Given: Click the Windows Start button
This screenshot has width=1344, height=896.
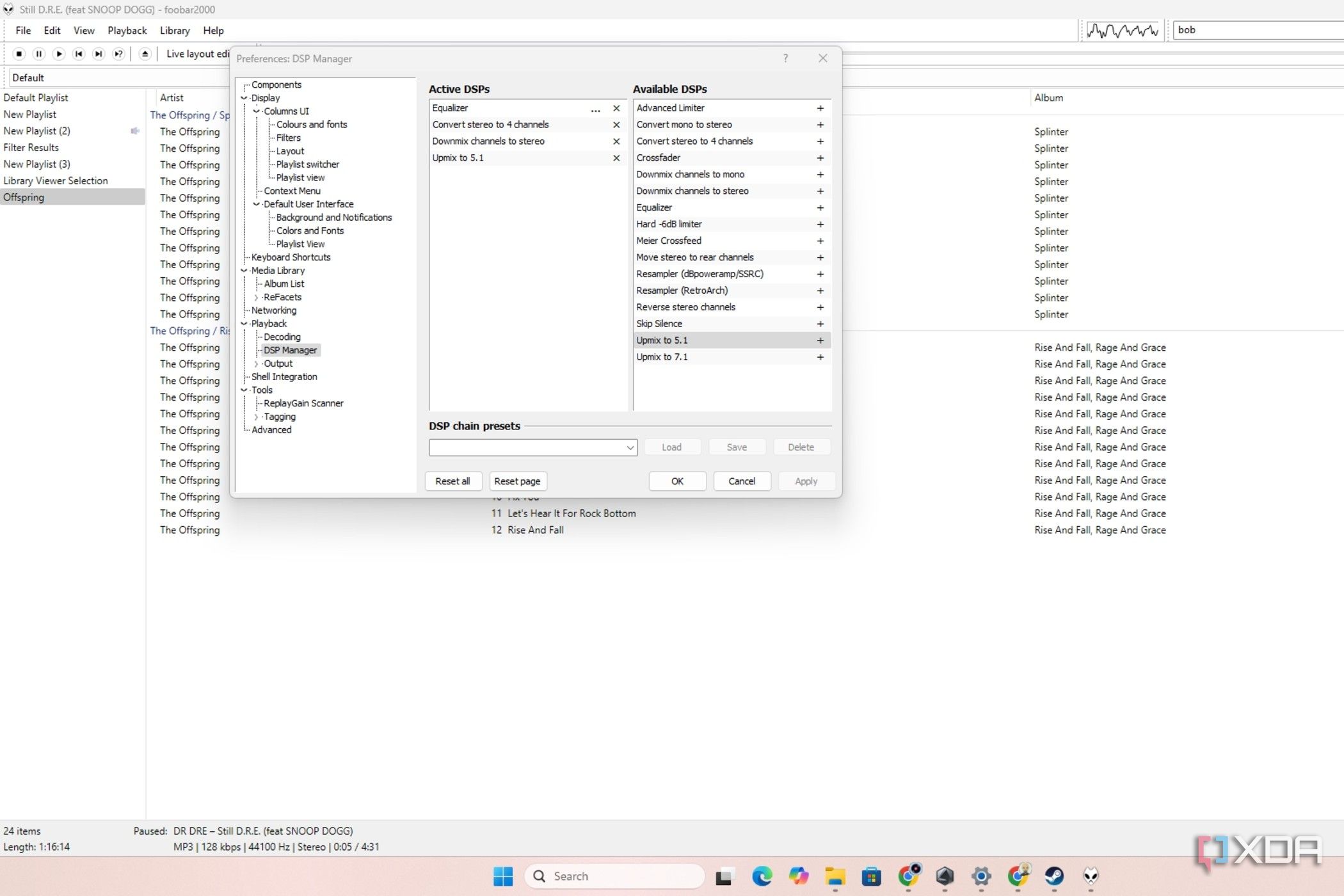Looking at the screenshot, I should [x=503, y=876].
